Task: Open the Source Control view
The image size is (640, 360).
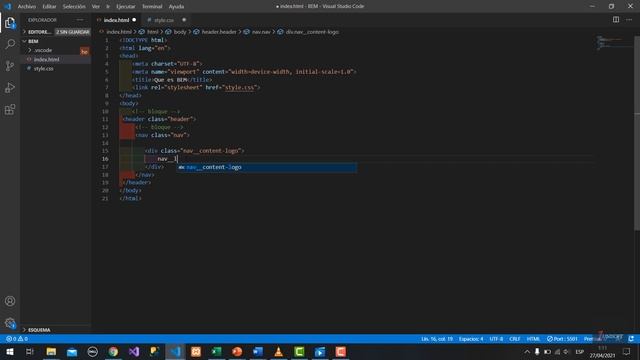Action: click(x=10, y=66)
